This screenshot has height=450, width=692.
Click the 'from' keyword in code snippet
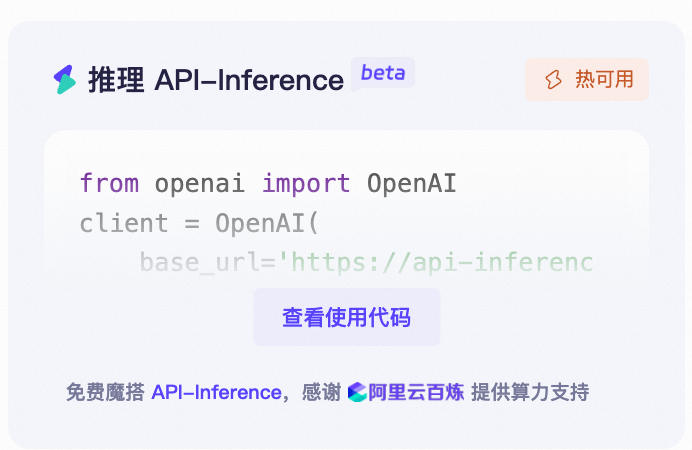click(109, 183)
